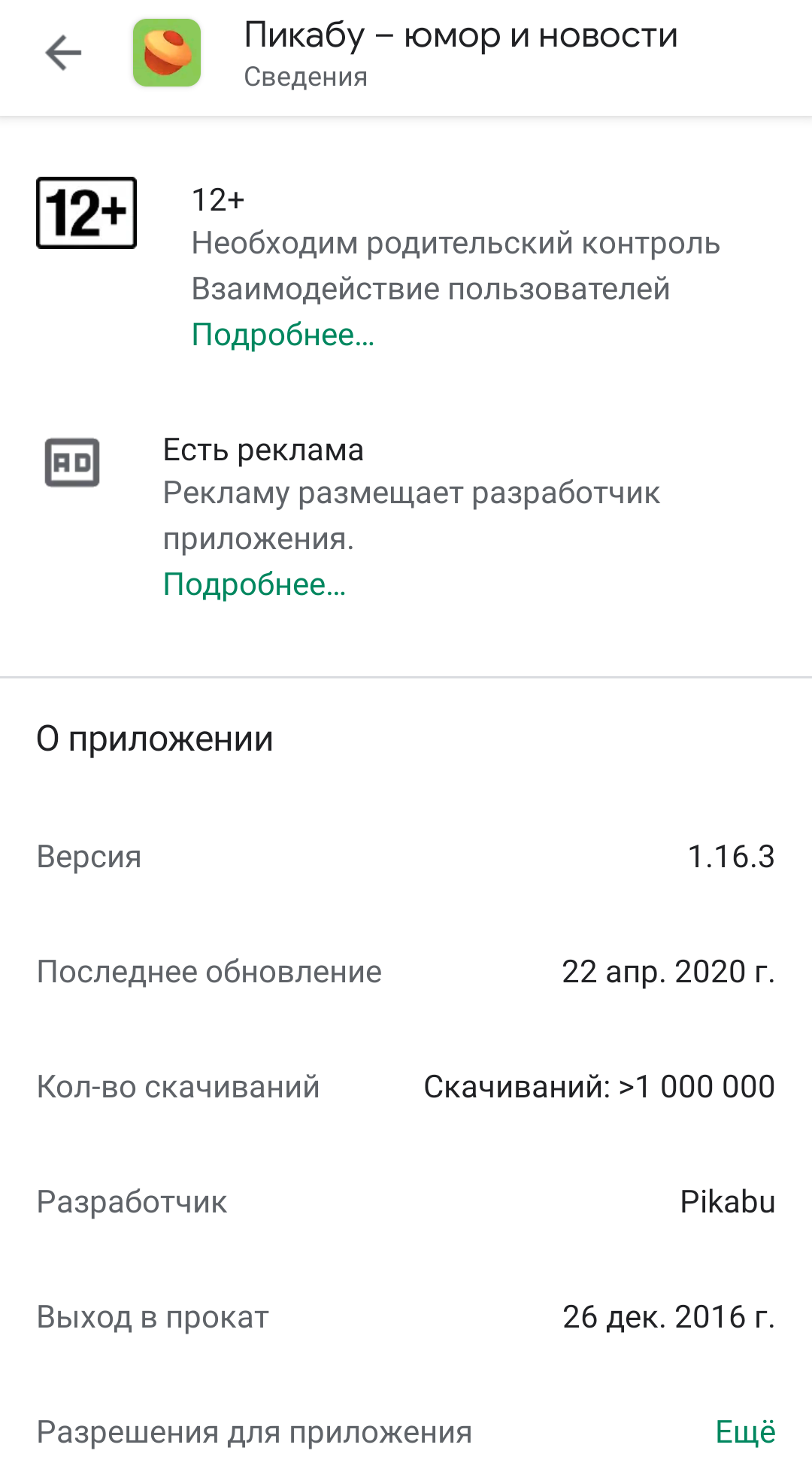Tap the AD advertising icon
This screenshot has height=1481, width=812.
[x=72, y=463]
